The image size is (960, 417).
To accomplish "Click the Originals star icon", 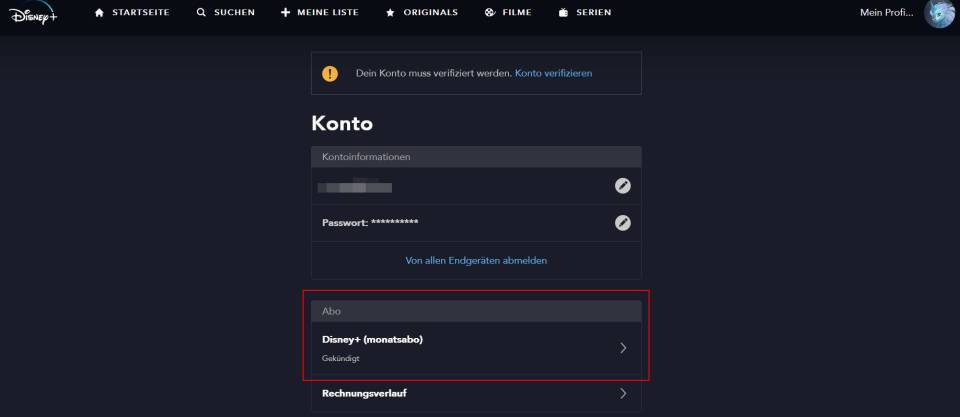I will [x=391, y=13].
